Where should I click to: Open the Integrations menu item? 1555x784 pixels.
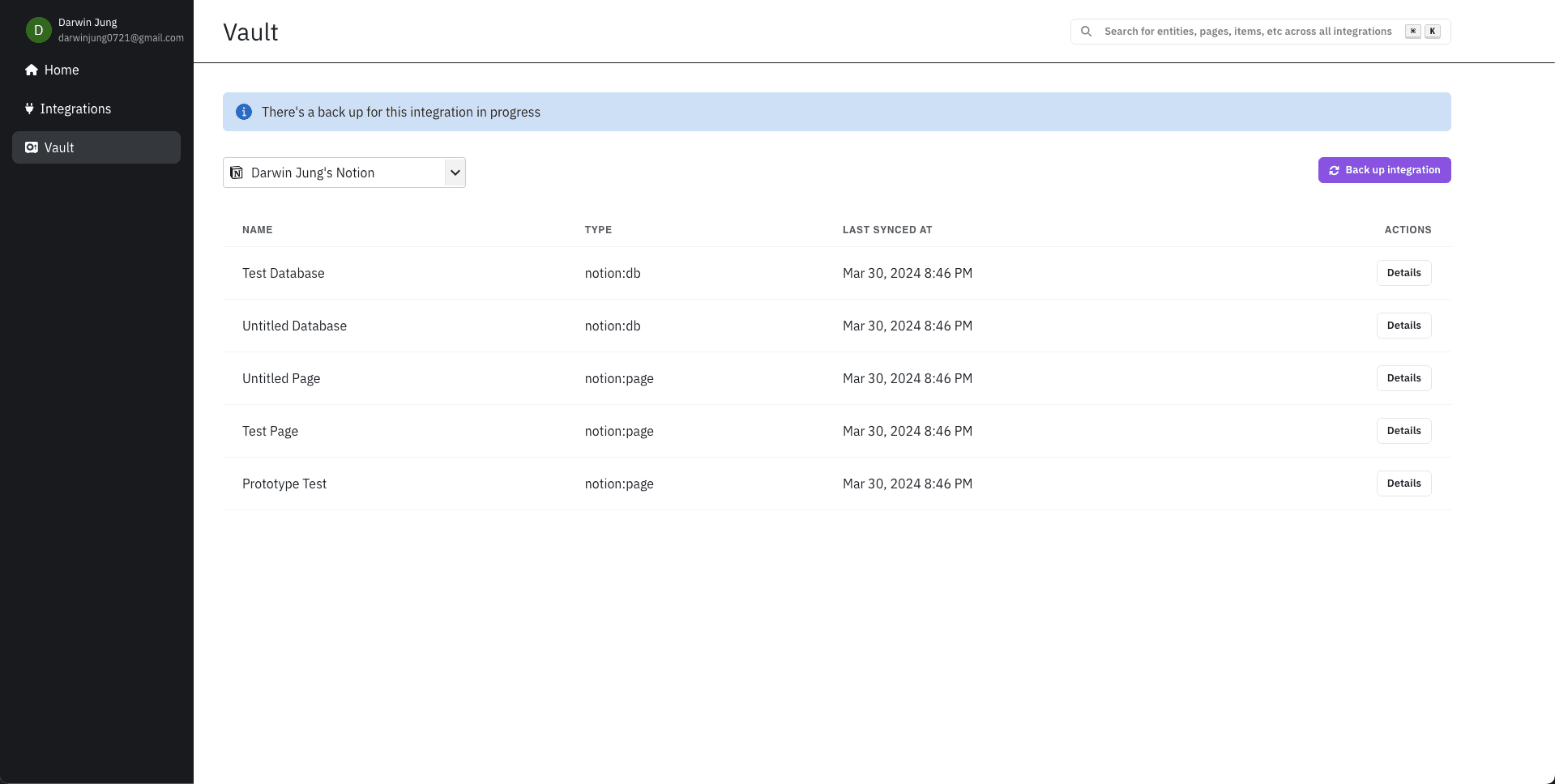(75, 109)
